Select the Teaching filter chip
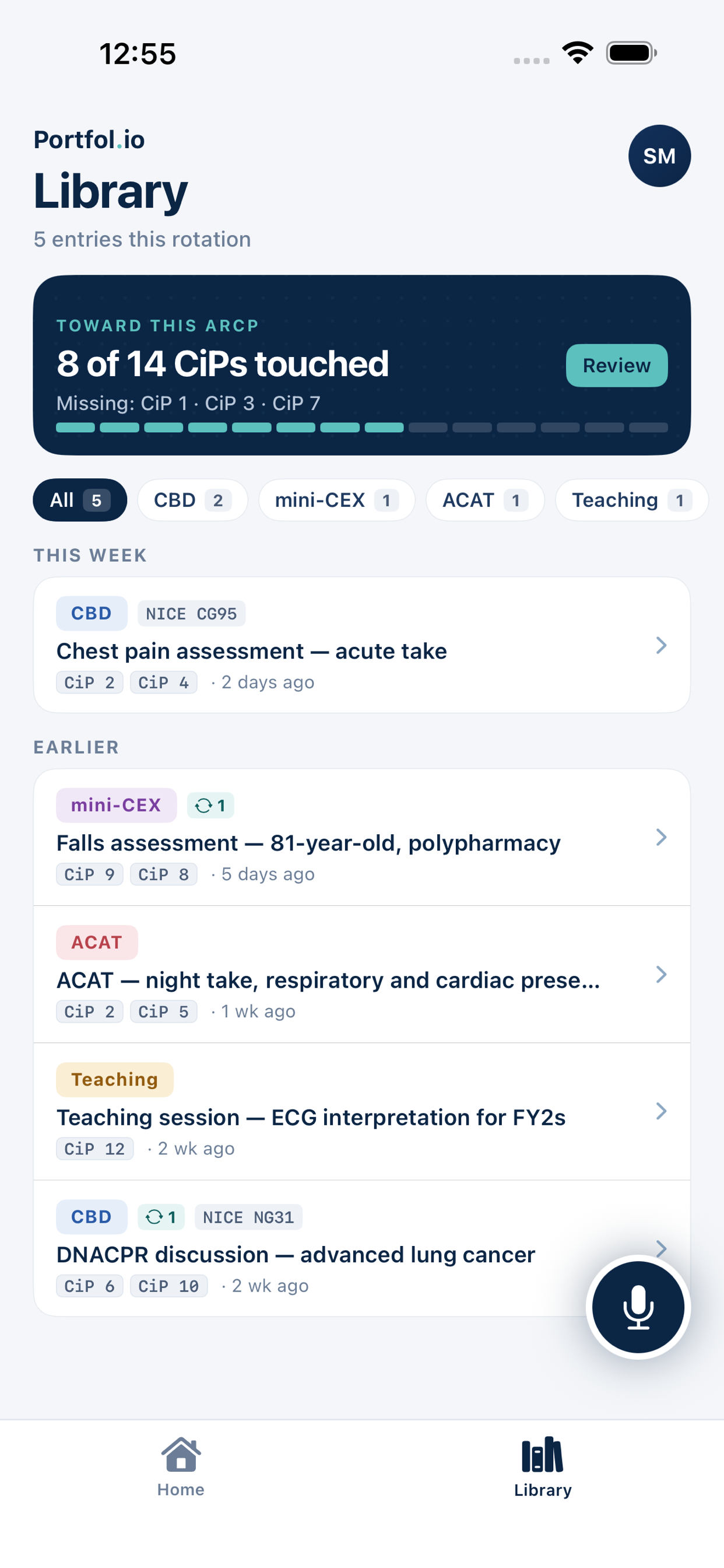 pos(631,500)
